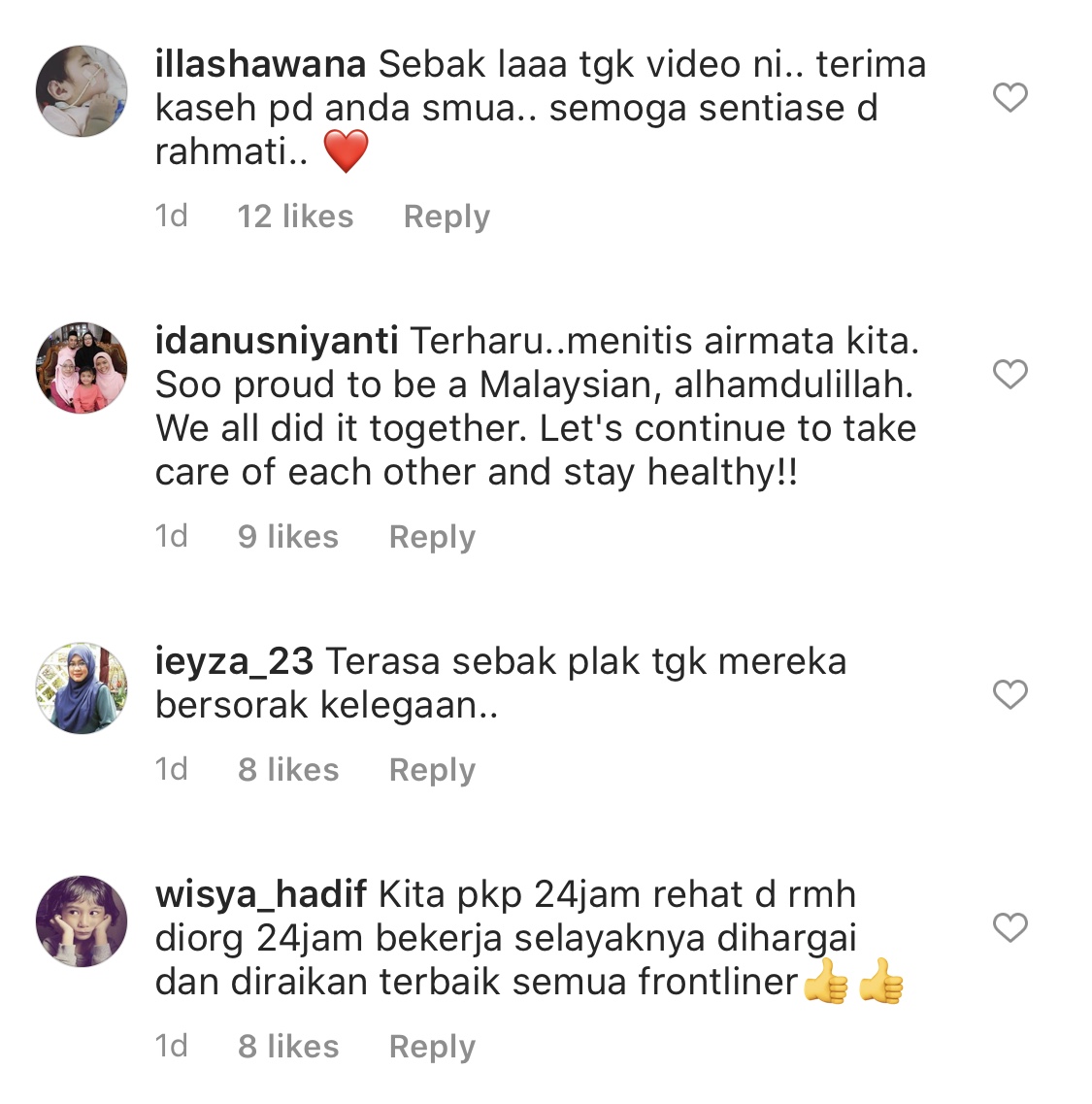Open idanusniyanti username link
1092x1104 pixels.
coord(277,342)
